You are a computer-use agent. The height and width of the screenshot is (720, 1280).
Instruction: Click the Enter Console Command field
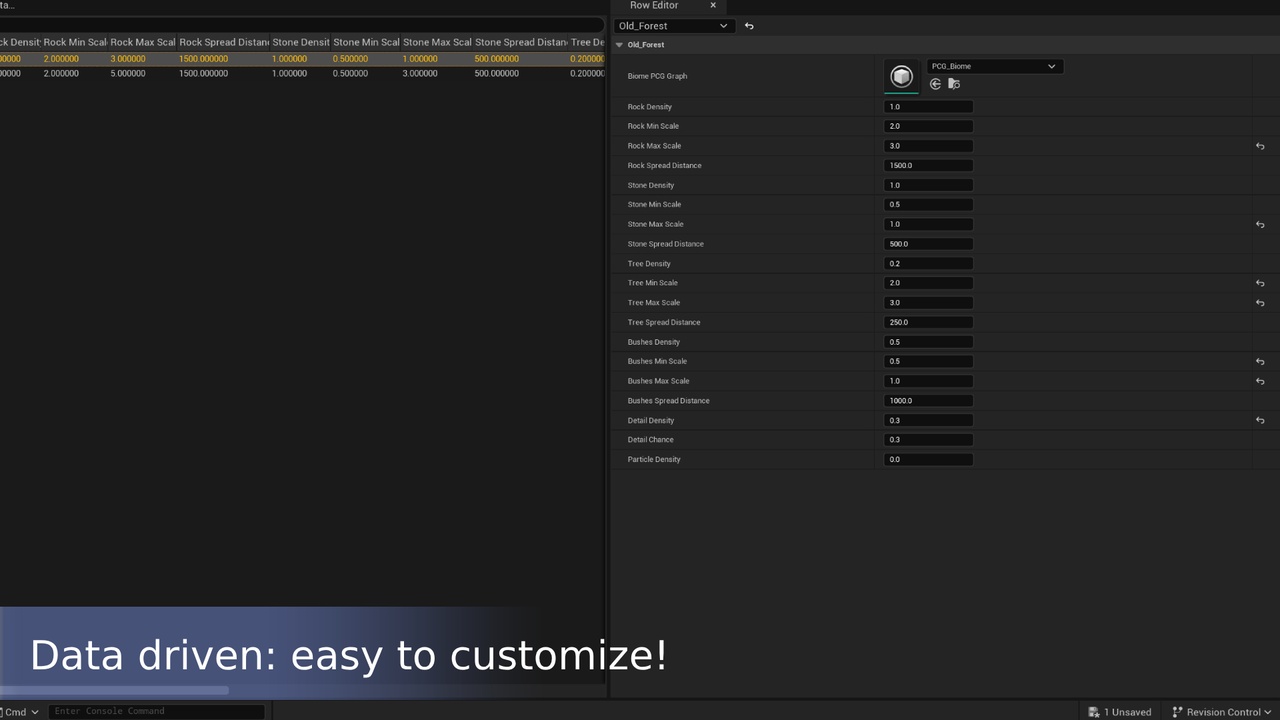(x=157, y=711)
